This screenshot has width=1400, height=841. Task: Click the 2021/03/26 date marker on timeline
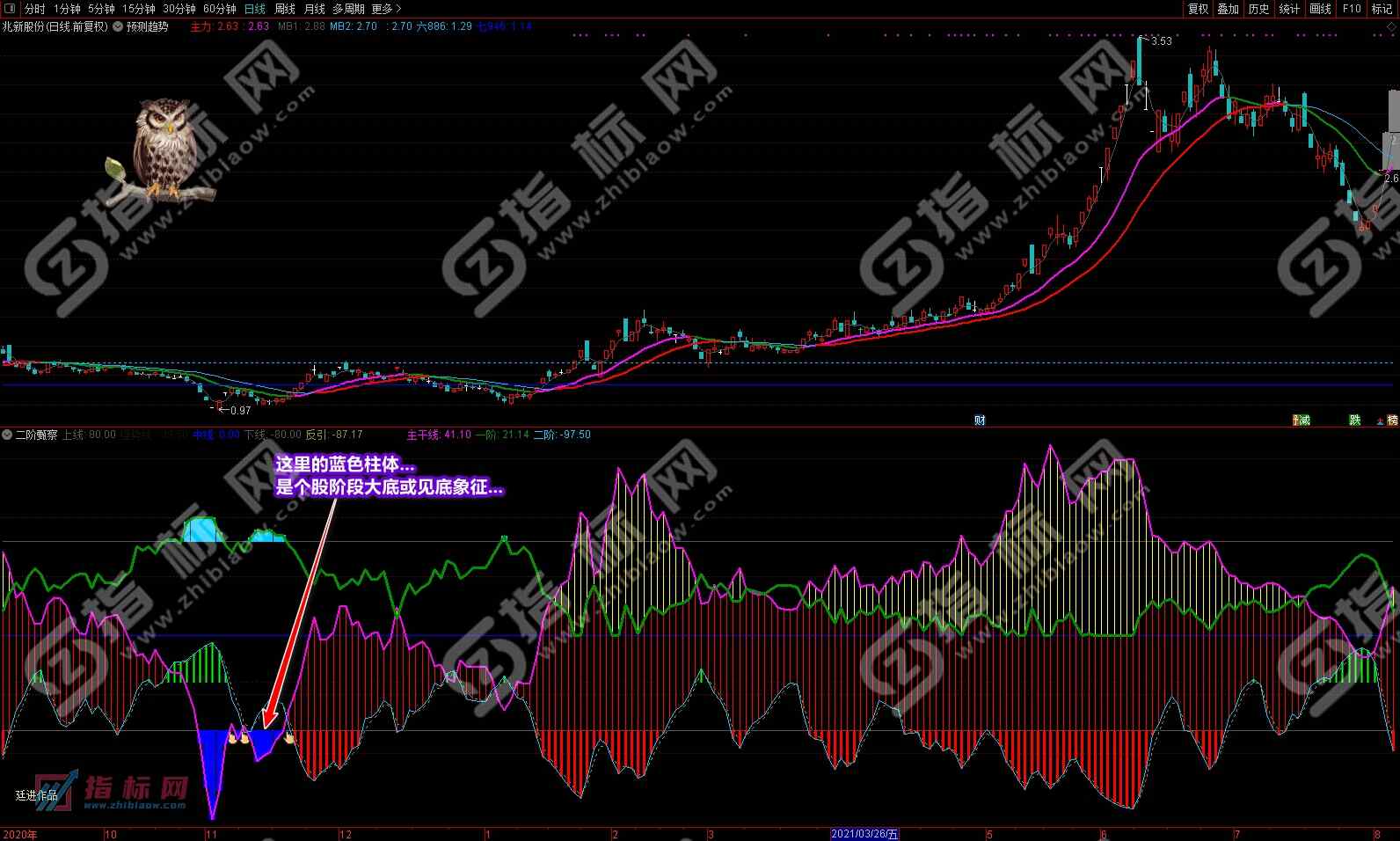[866, 834]
